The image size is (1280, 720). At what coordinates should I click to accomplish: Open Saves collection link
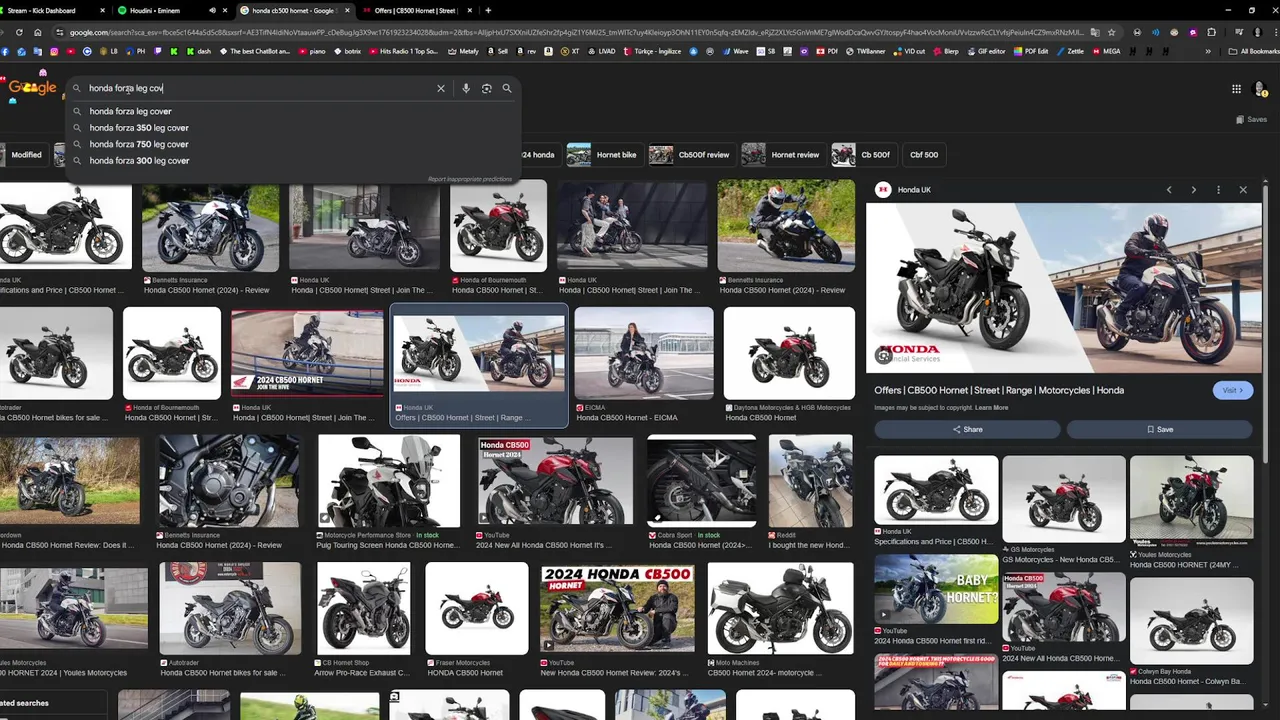pos(1251,119)
